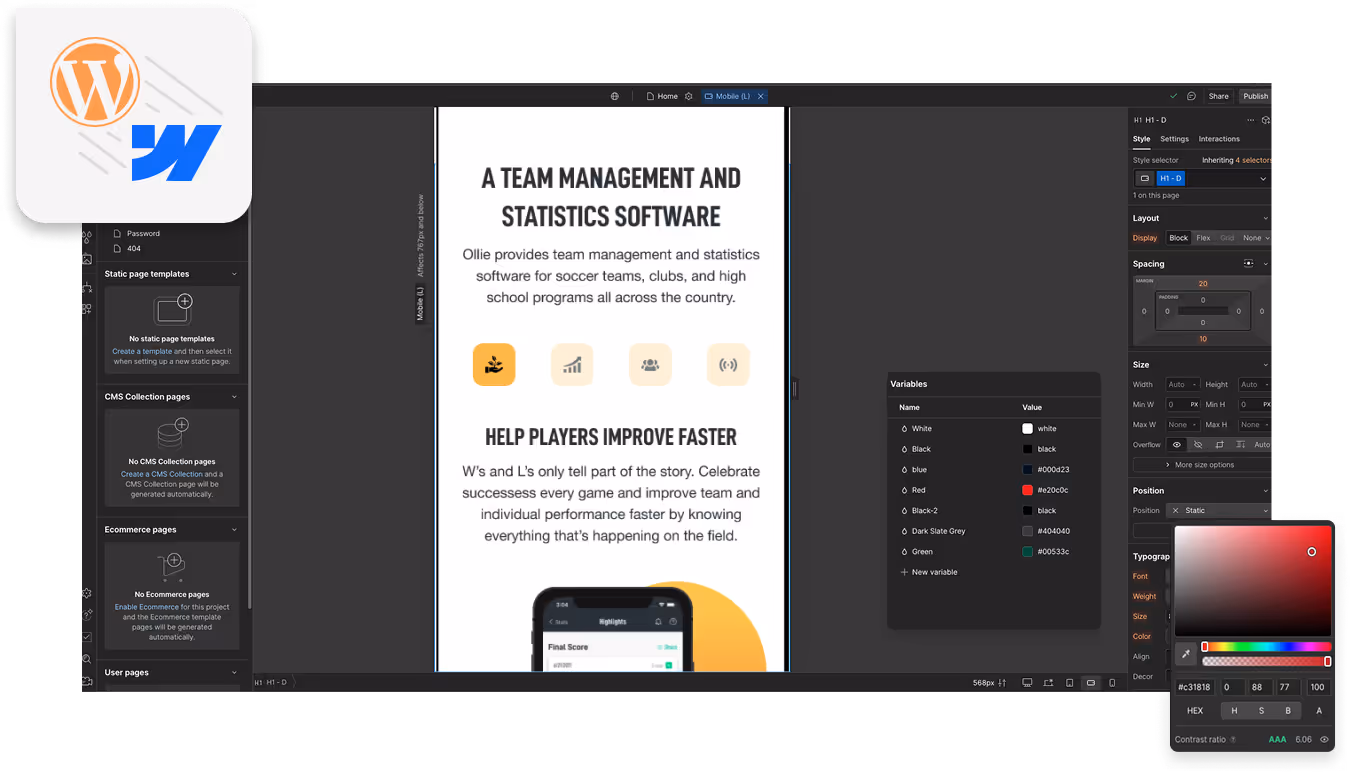Open the style selector dropdown arrow
Image resolution: width=1352 pixels, height=776 pixels.
pyautogui.click(x=1263, y=179)
